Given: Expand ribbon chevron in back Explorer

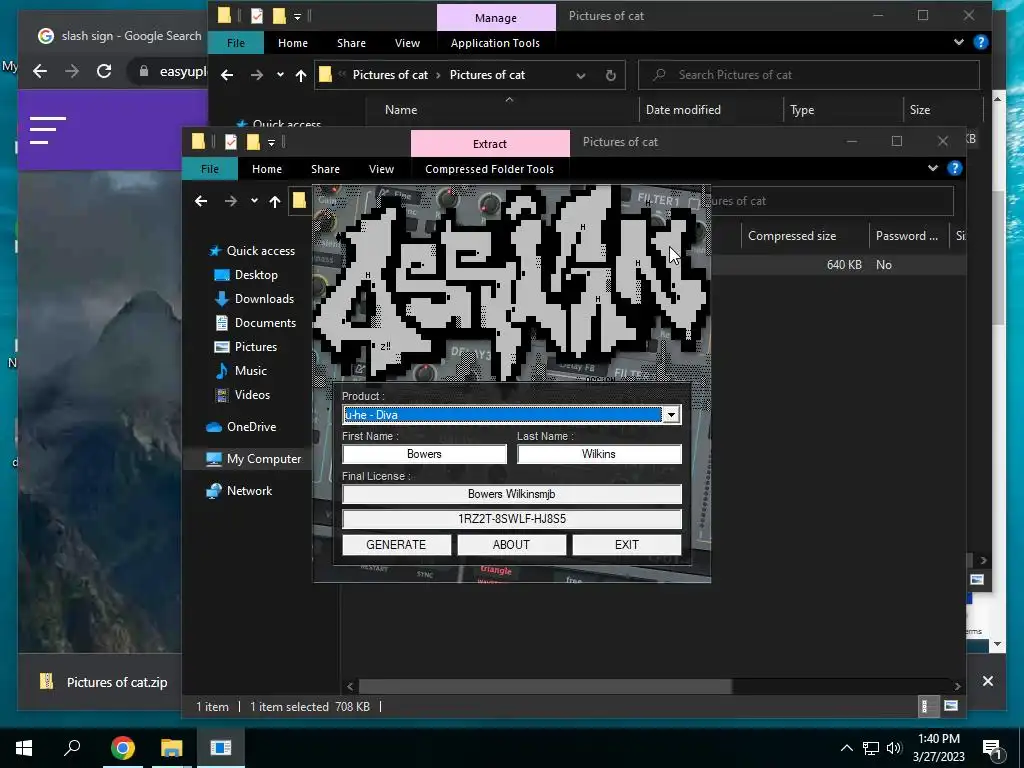Looking at the screenshot, I should (959, 42).
